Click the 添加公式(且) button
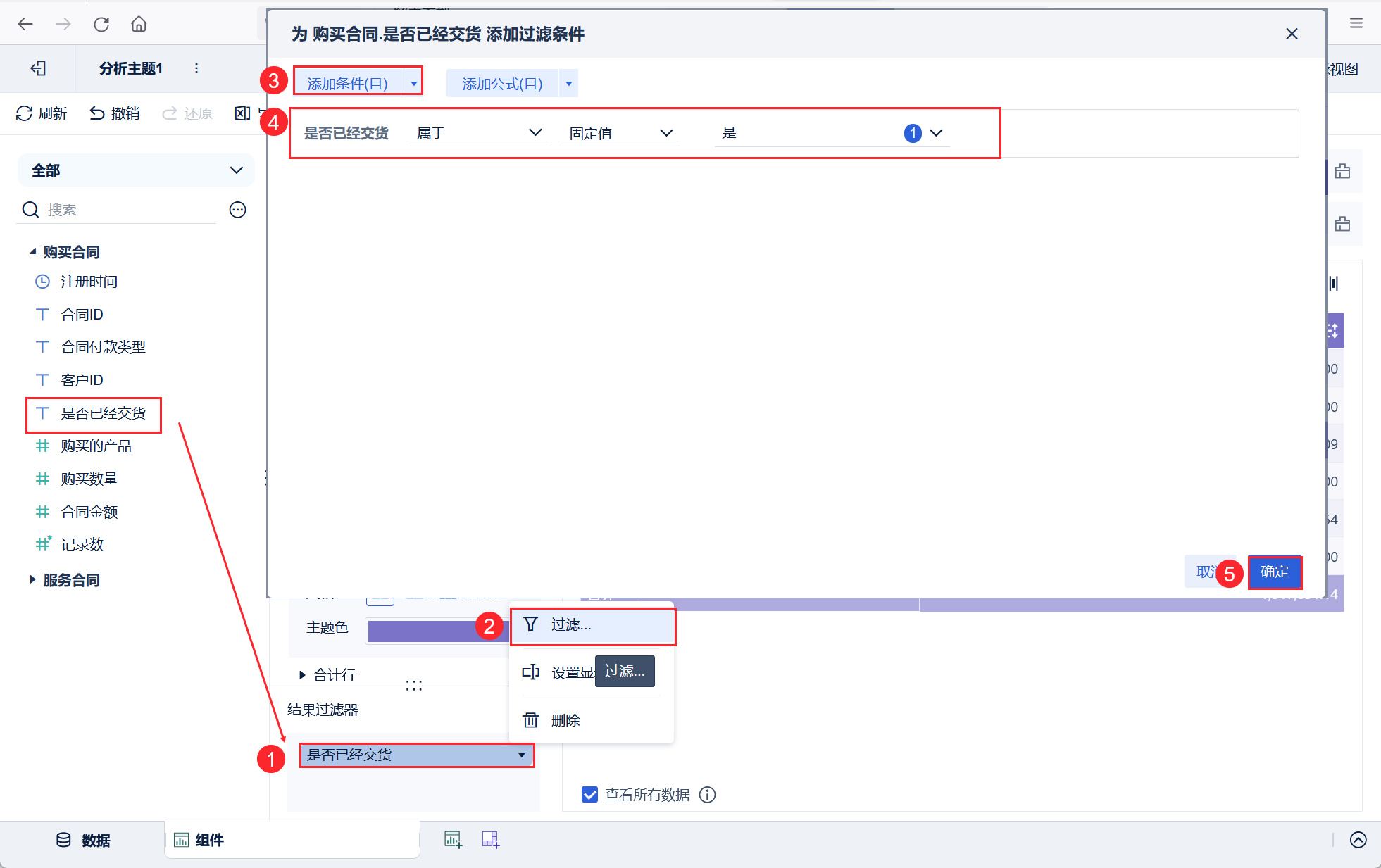The width and height of the screenshot is (1381, 868). pyautogui.click(x=502, y=84)
